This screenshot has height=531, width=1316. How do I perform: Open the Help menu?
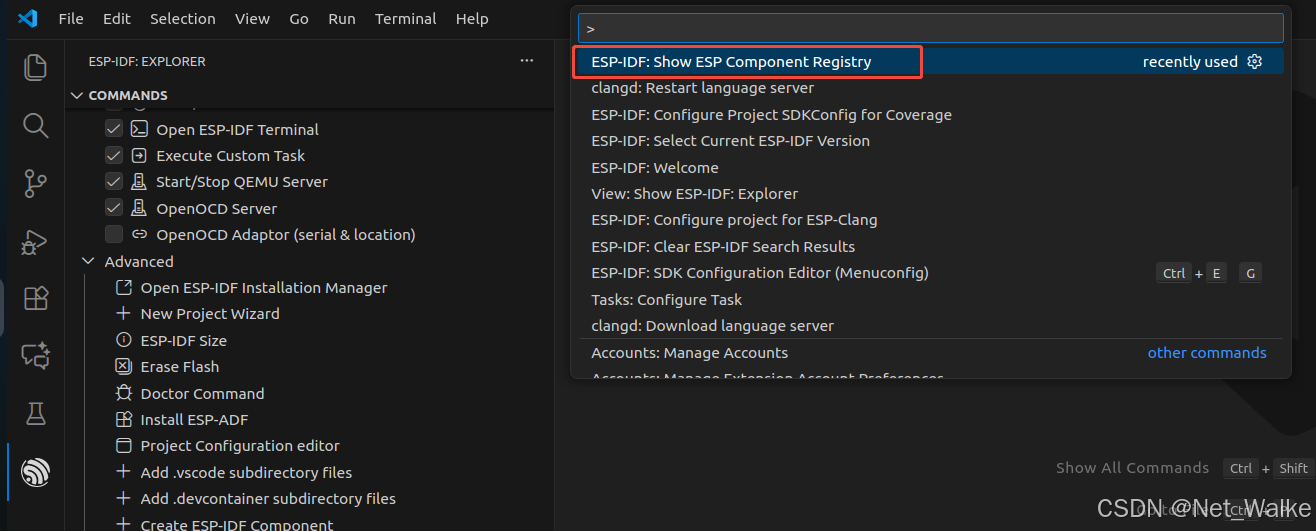point(472,19)
